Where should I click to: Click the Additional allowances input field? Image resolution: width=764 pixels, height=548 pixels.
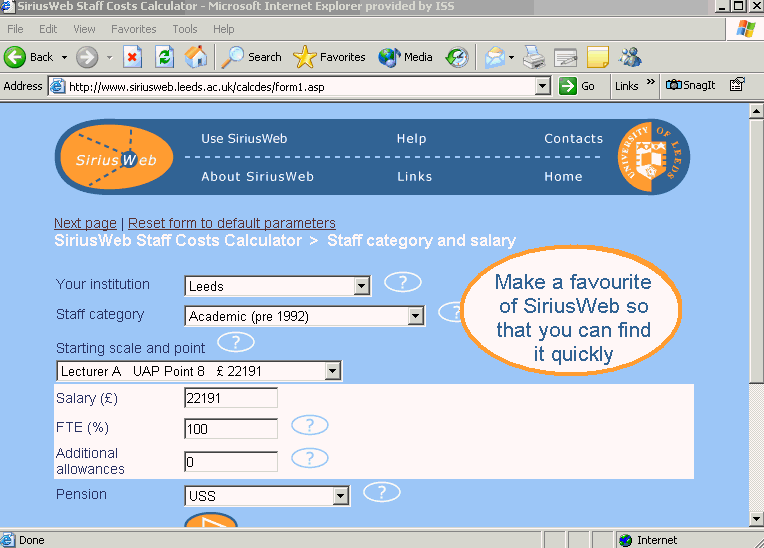click(x=231, y=462)
